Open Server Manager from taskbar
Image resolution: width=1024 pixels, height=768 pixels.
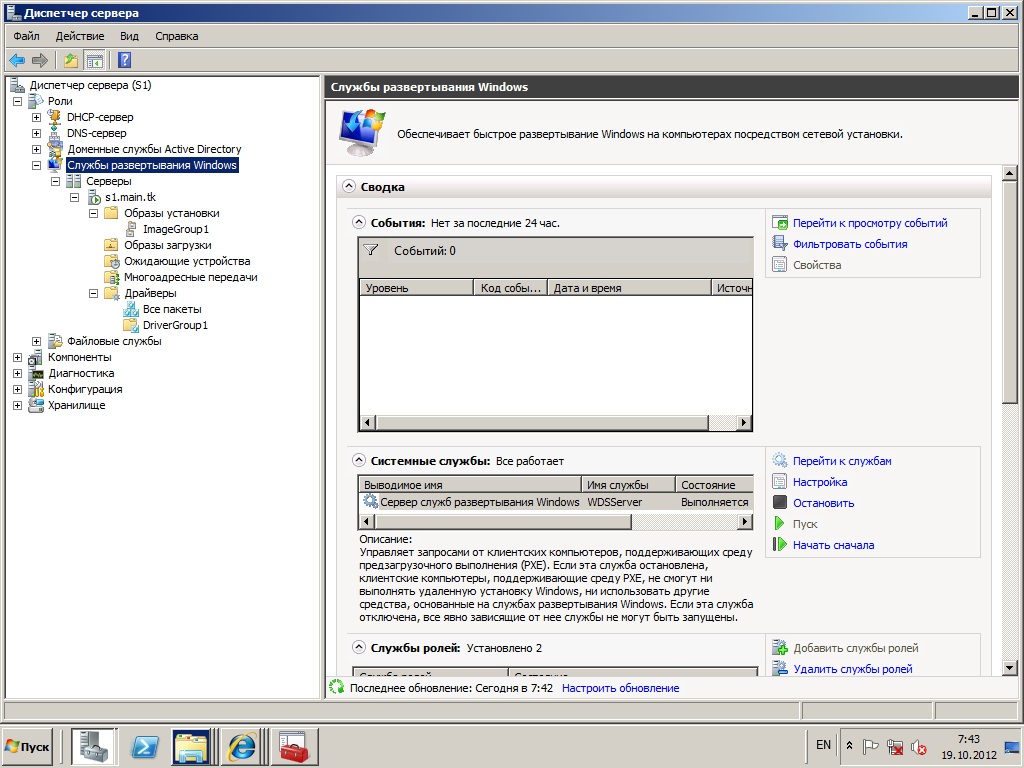pos(93,746)
